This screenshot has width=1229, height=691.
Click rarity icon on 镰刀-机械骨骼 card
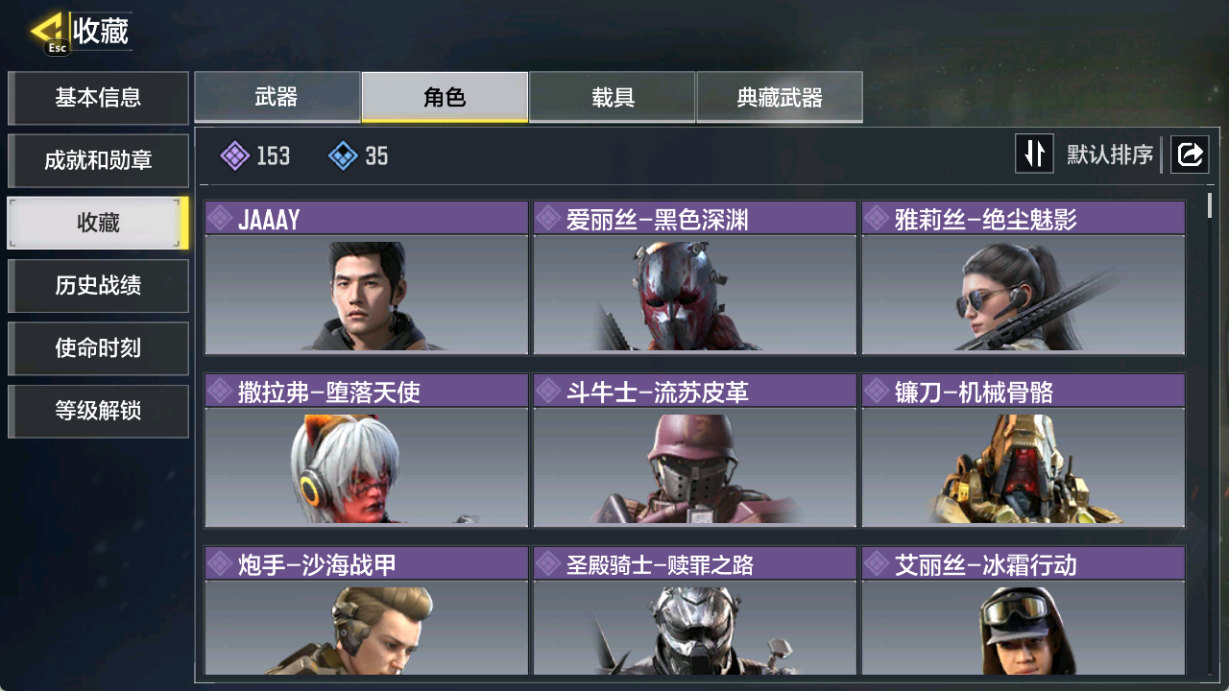(x=877, y=391)
